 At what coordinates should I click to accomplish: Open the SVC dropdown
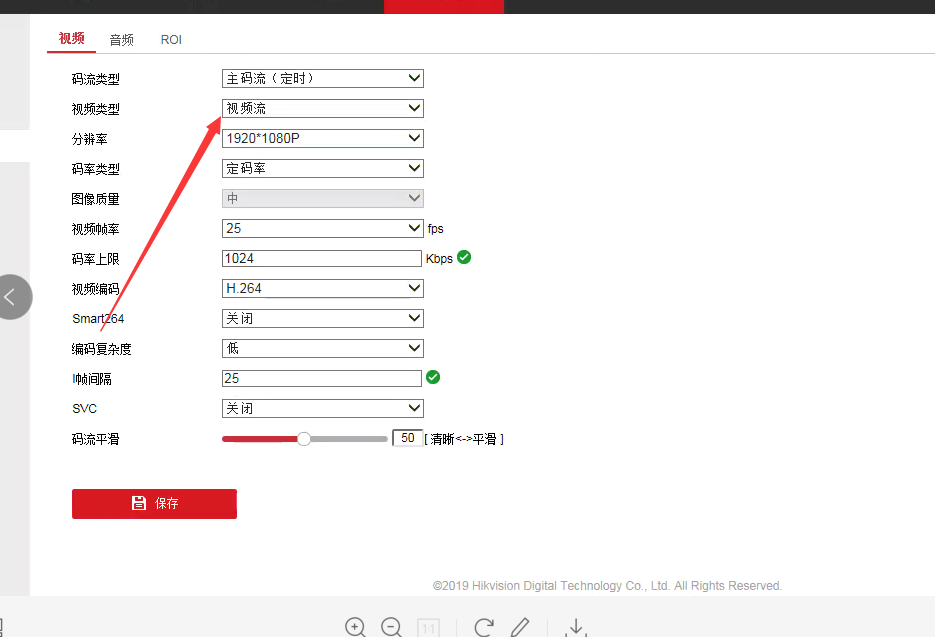coord(323,409)
